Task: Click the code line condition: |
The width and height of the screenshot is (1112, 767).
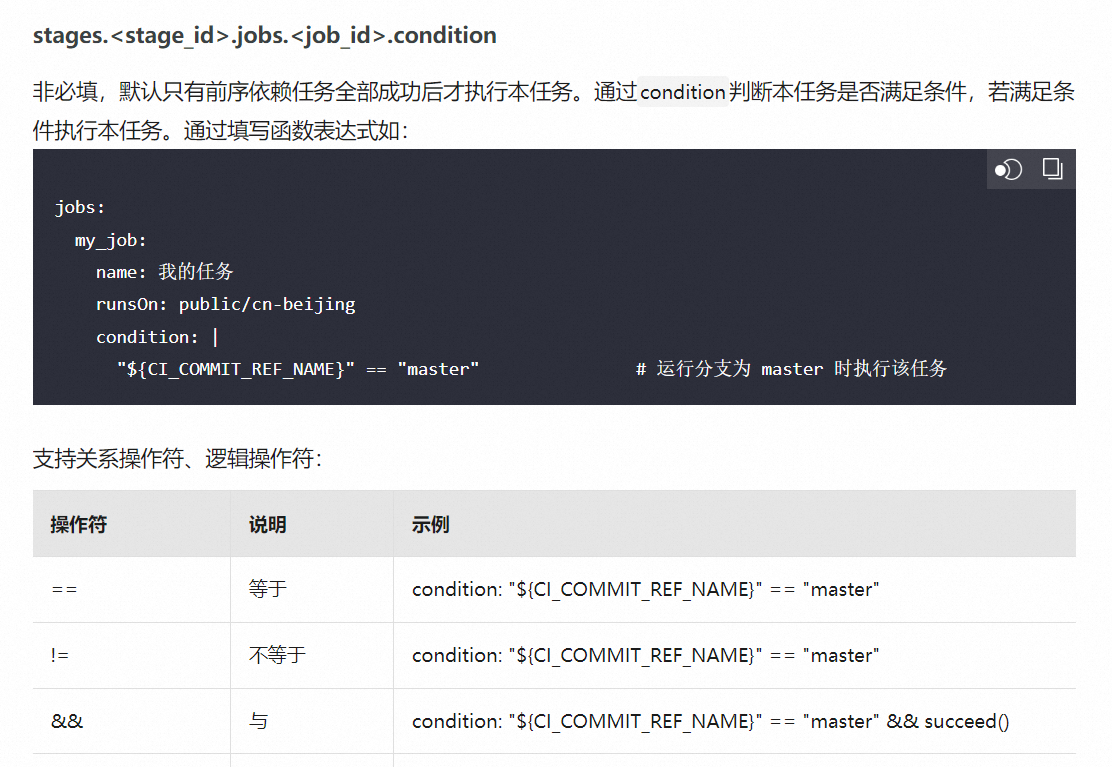Action: (157, 337)
